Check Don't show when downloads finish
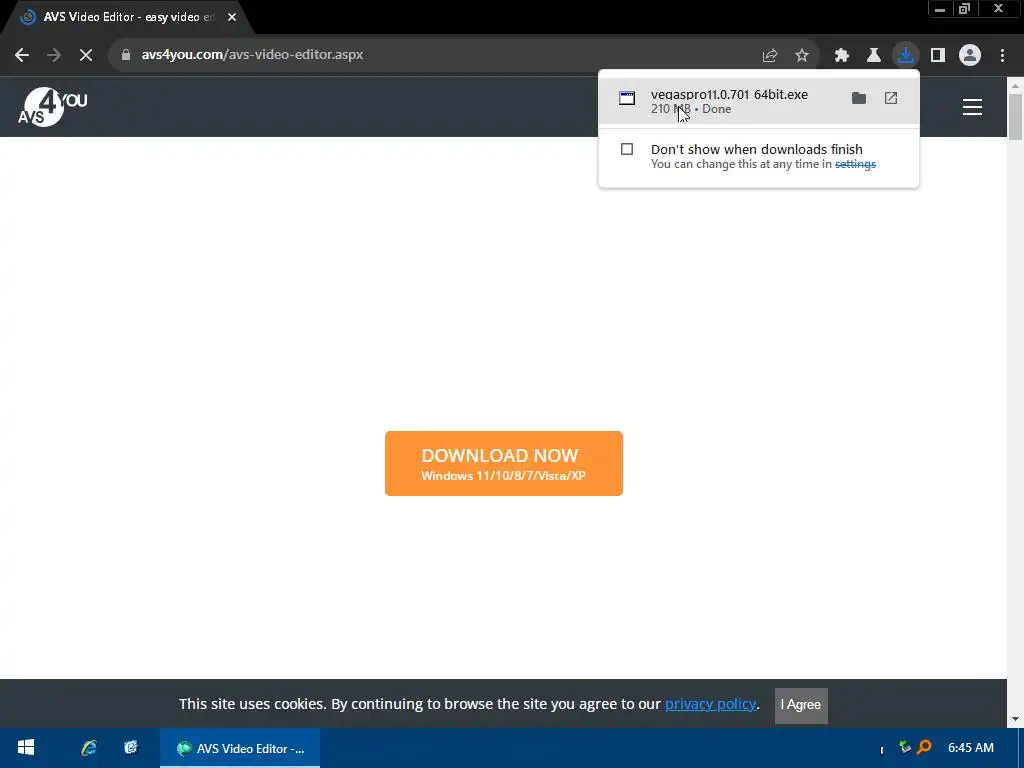 (627, 150)
